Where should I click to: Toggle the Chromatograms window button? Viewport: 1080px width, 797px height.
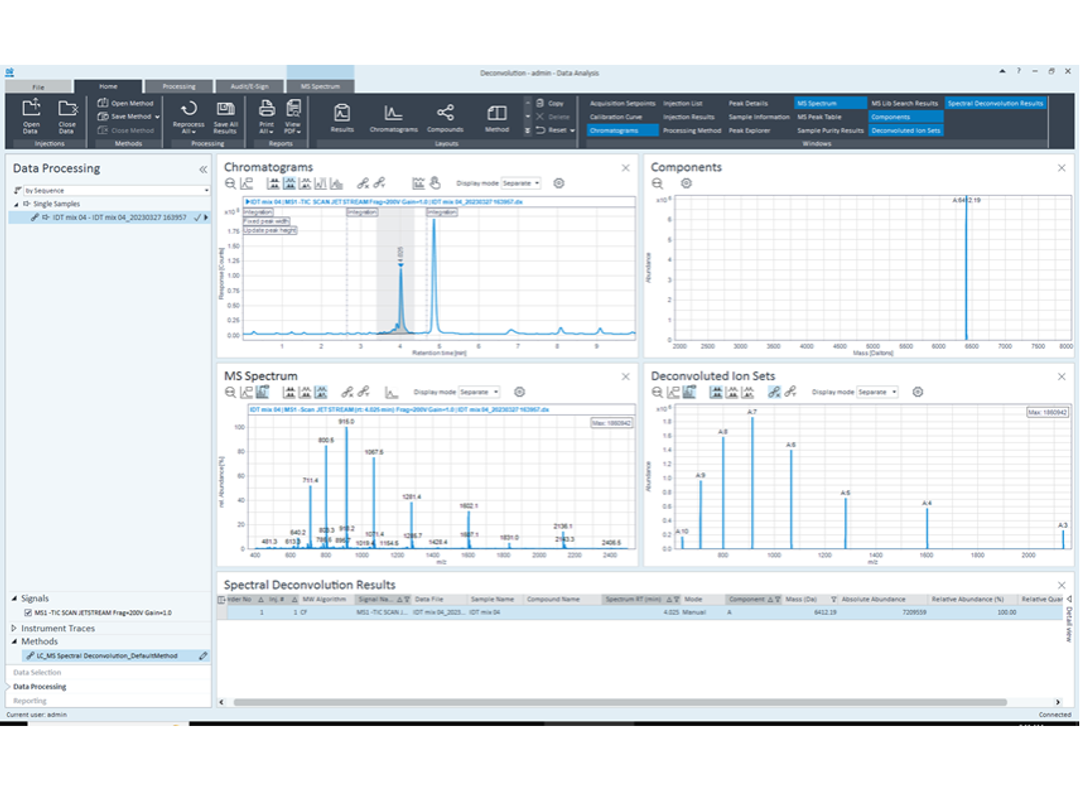click(622, 130)
